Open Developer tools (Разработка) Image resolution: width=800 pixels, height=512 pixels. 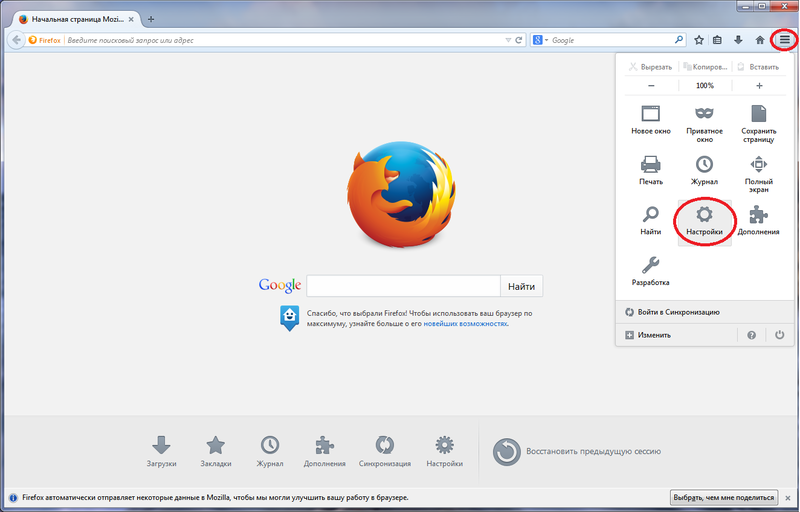(x=651, y=271)
